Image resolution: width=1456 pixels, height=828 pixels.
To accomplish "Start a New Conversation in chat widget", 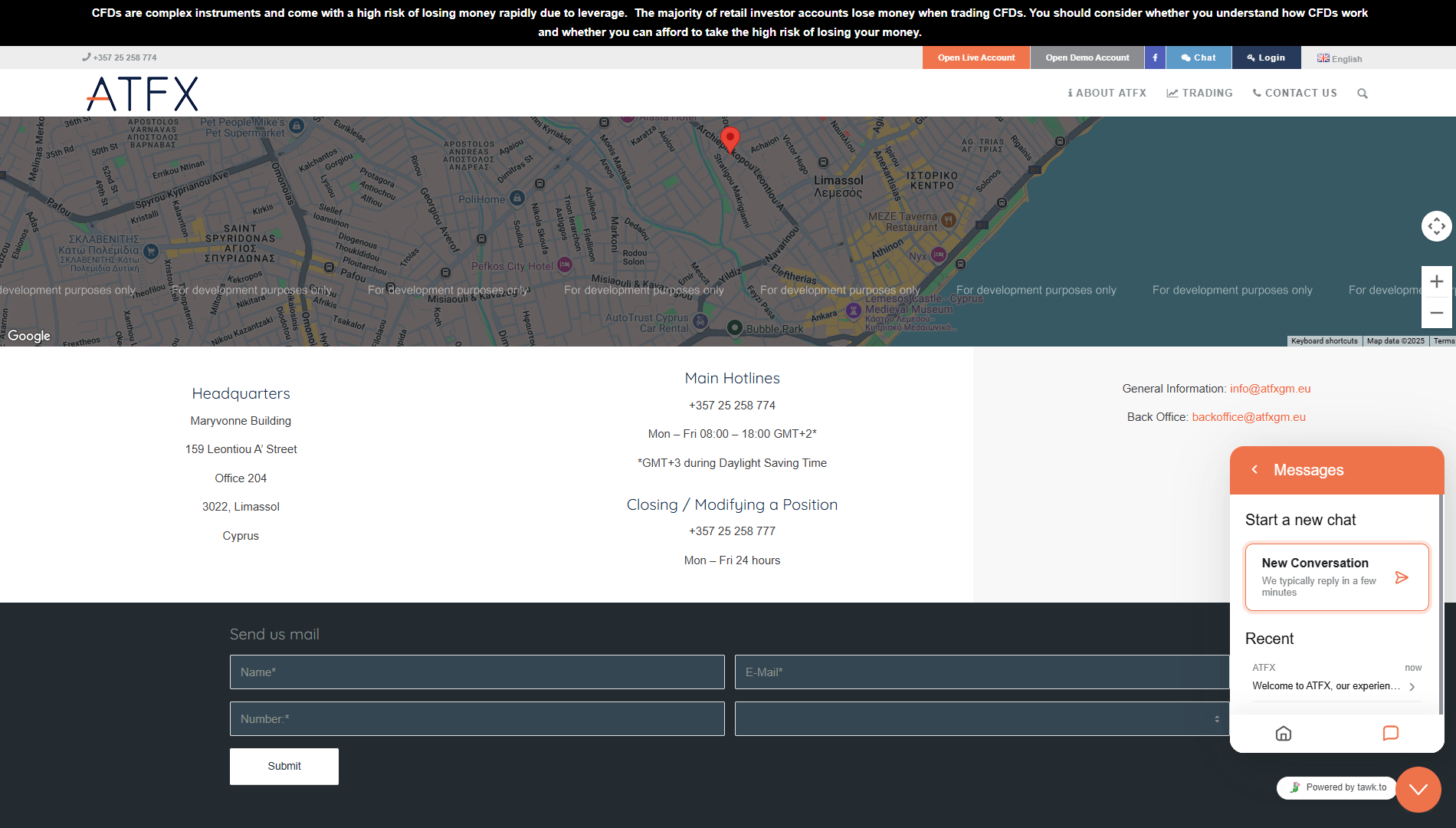I will (x=1337, y=577).
